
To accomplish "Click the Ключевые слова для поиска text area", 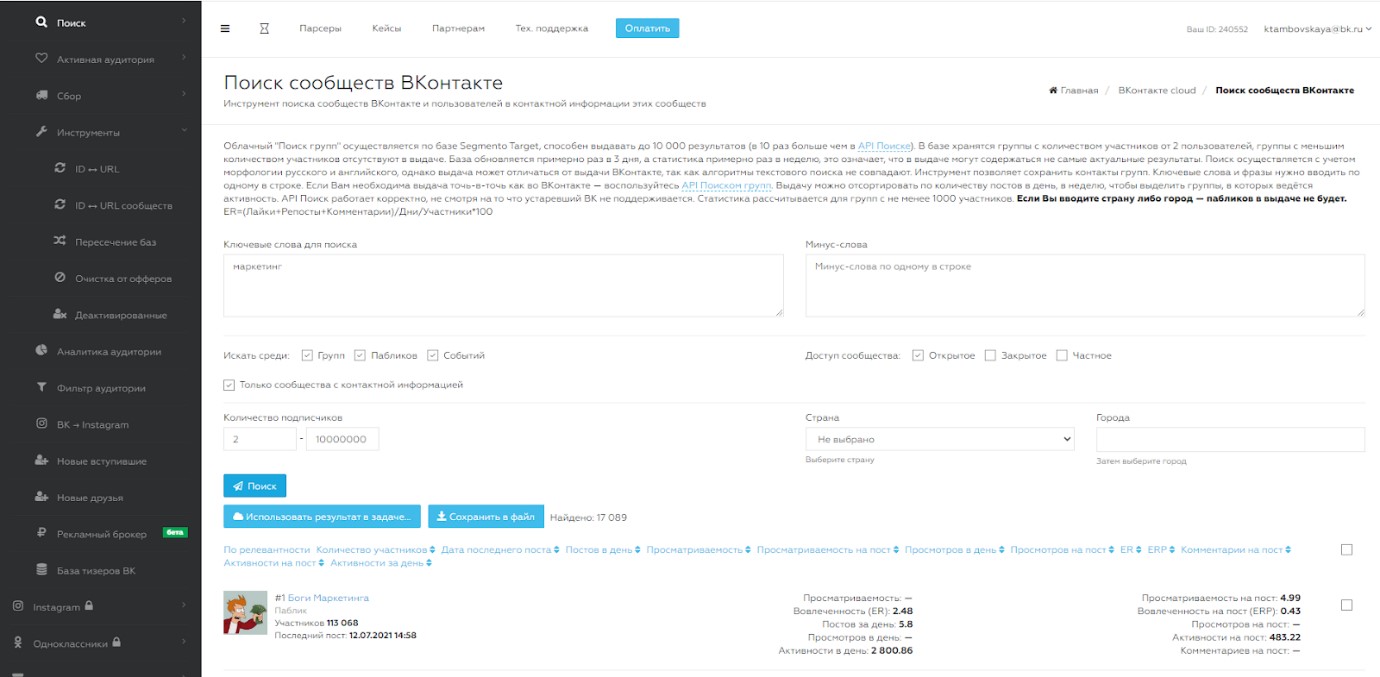I will point(503,285).
